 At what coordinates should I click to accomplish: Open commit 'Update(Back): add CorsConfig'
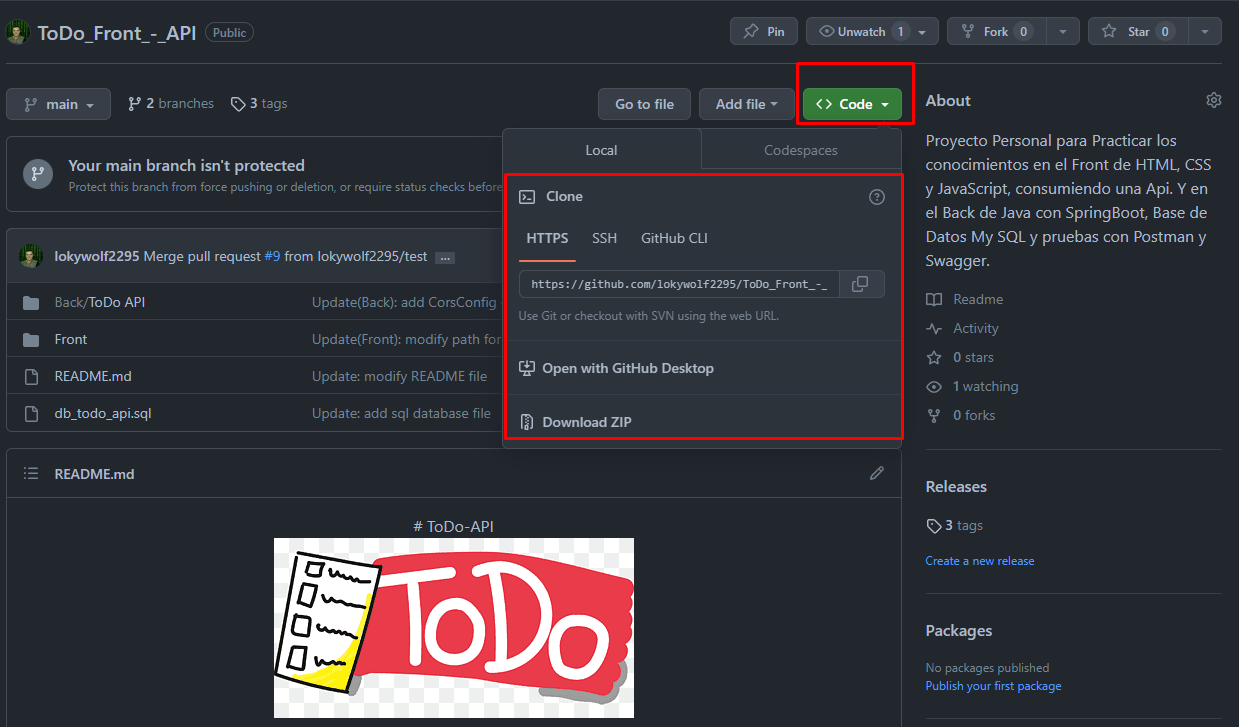[x=404, y=302]
